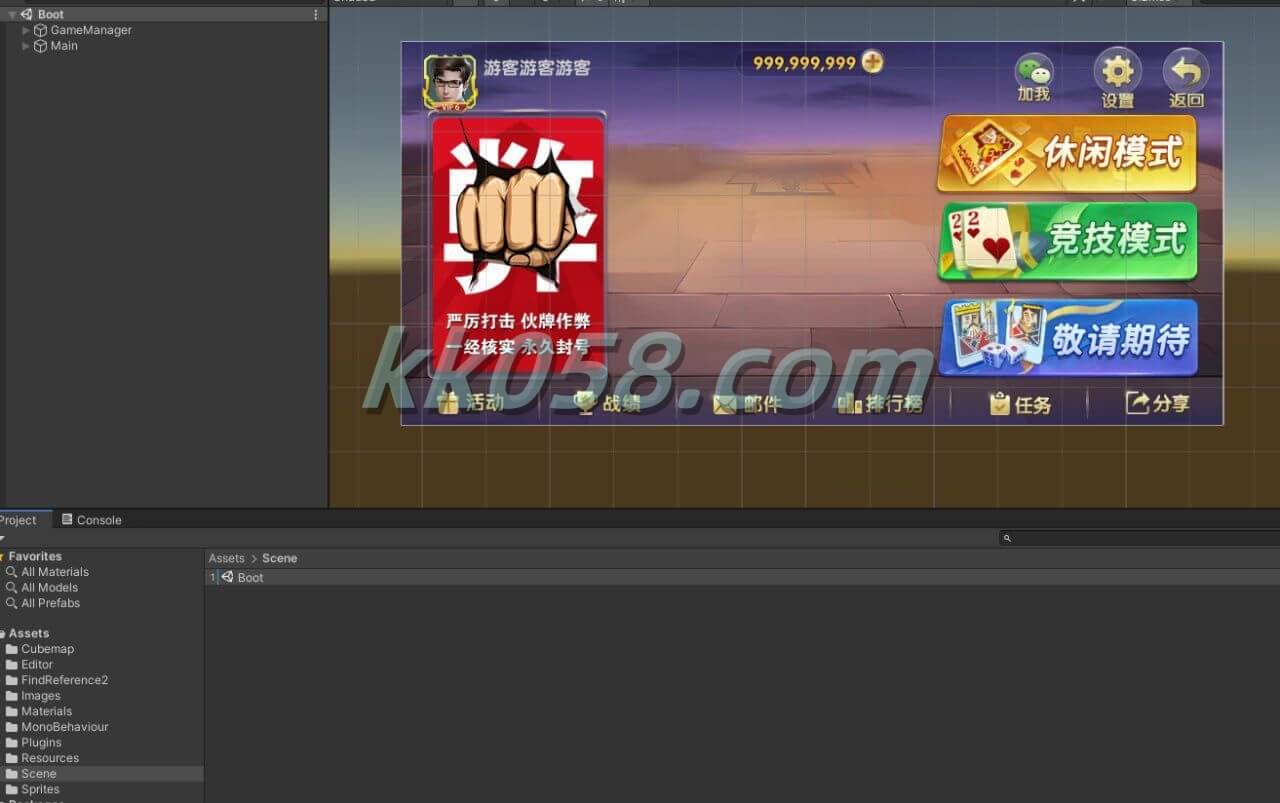Open the Materials folder
The height and width of the screenshot is (803, 1280).
[39, 711]
